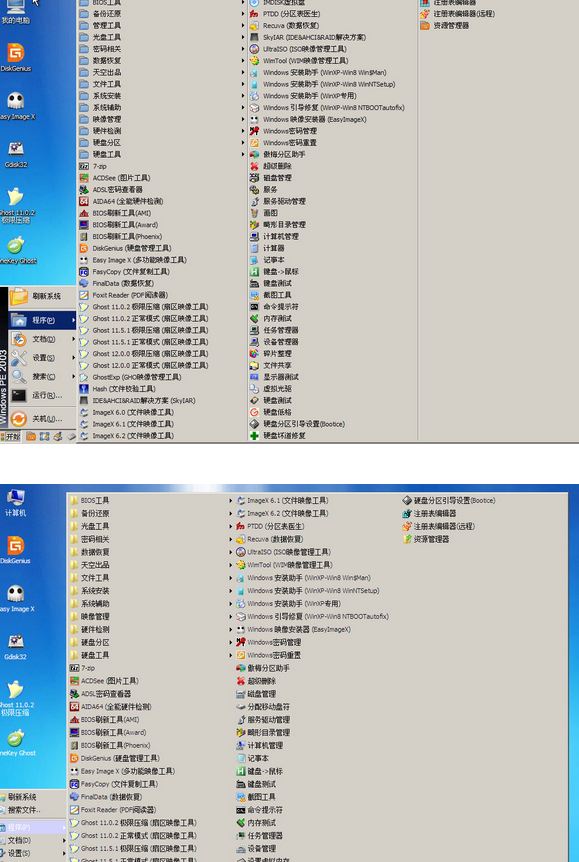Image resolution: width=579 pixels, height=862 pixels.
Task: Launch BIOS刷新工具(Award) in lower menu
Action: point(108,732)
